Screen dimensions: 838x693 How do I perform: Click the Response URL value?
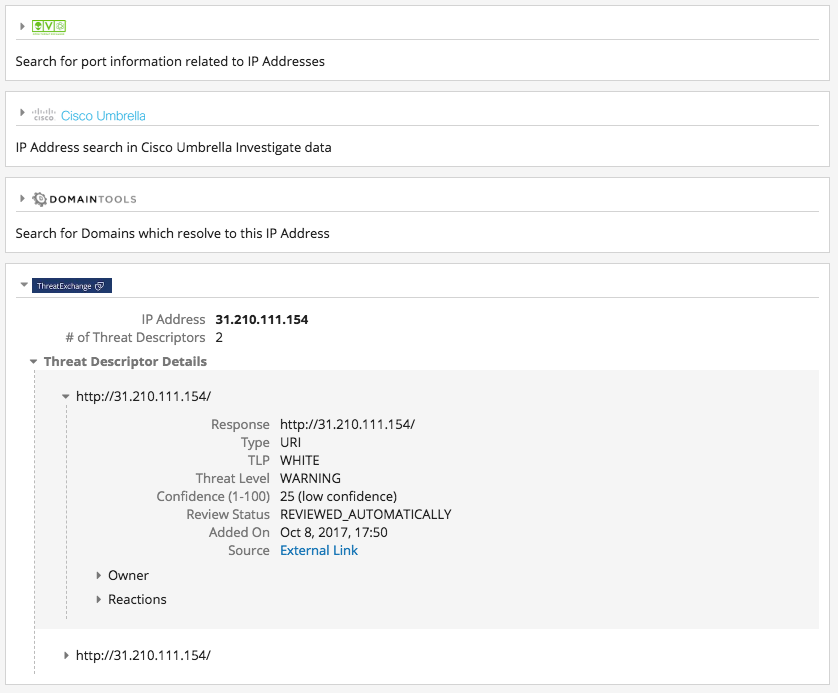tap(347, 424)
